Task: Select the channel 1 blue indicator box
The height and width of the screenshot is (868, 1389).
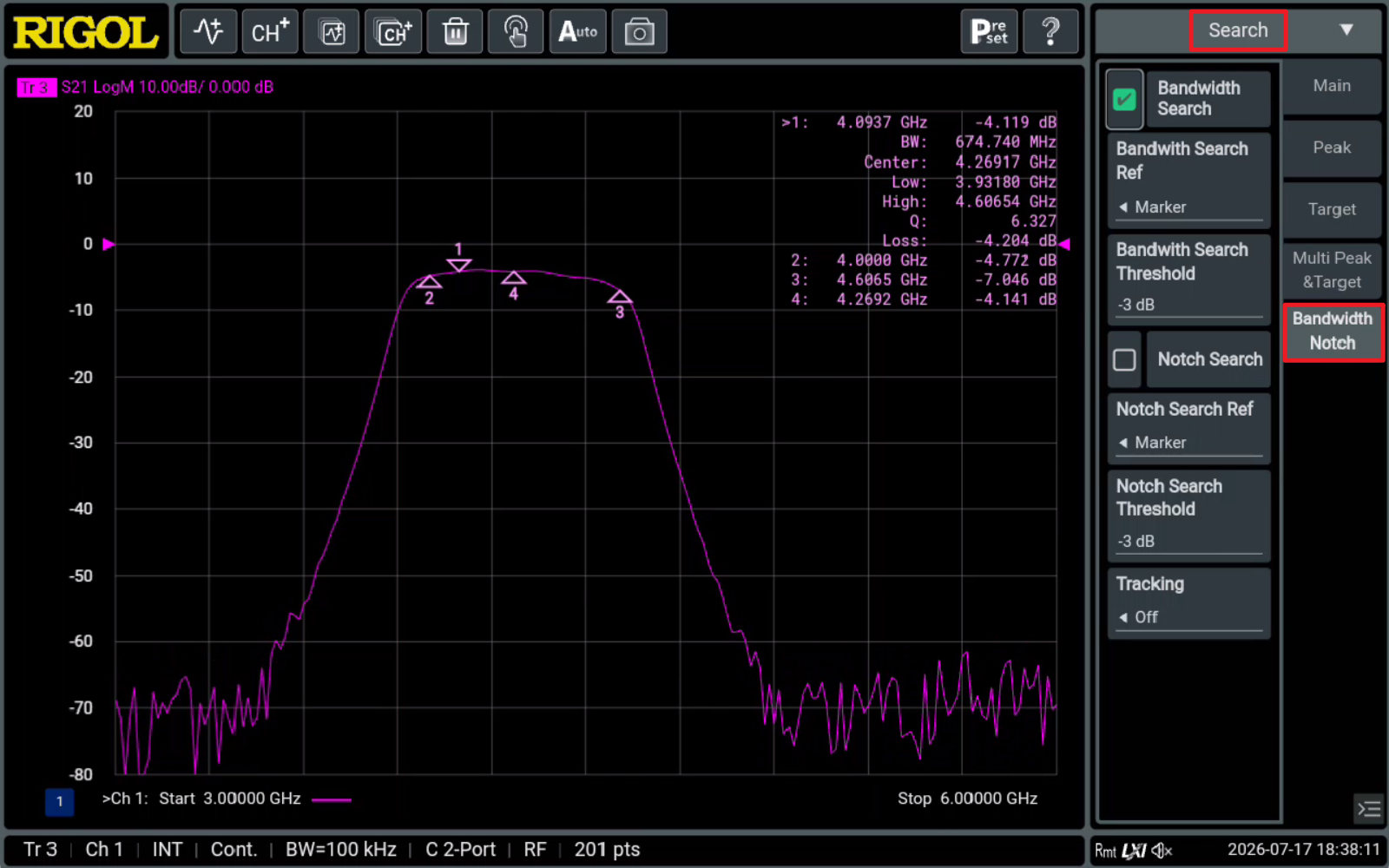Action: coord(59,801)
